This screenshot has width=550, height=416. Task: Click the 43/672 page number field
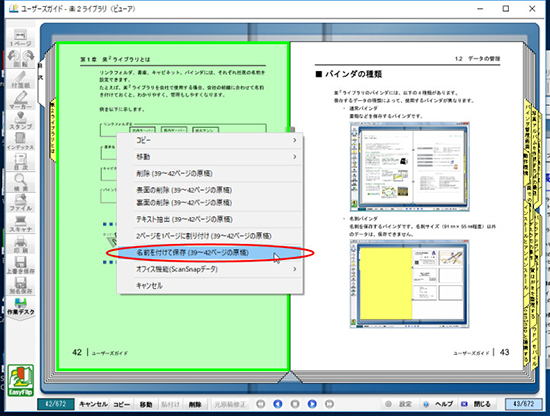coord(523,404)
